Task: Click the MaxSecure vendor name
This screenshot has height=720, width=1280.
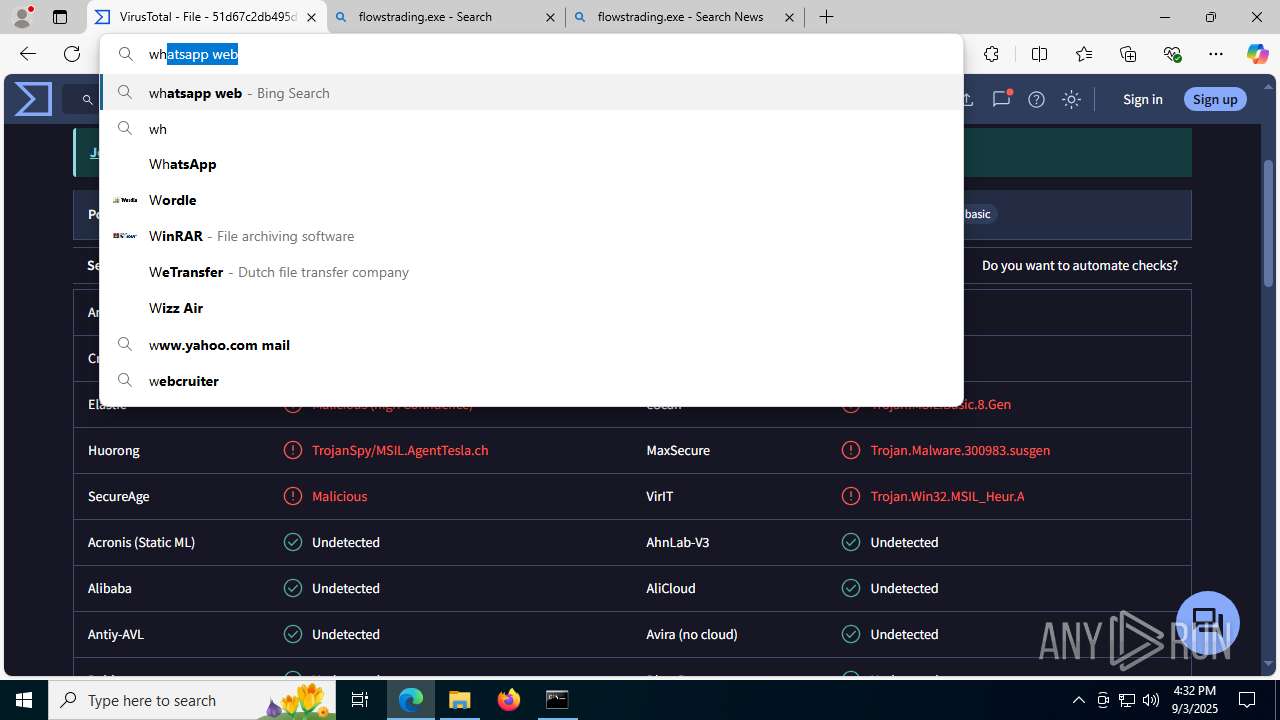Action: (678, 450)
